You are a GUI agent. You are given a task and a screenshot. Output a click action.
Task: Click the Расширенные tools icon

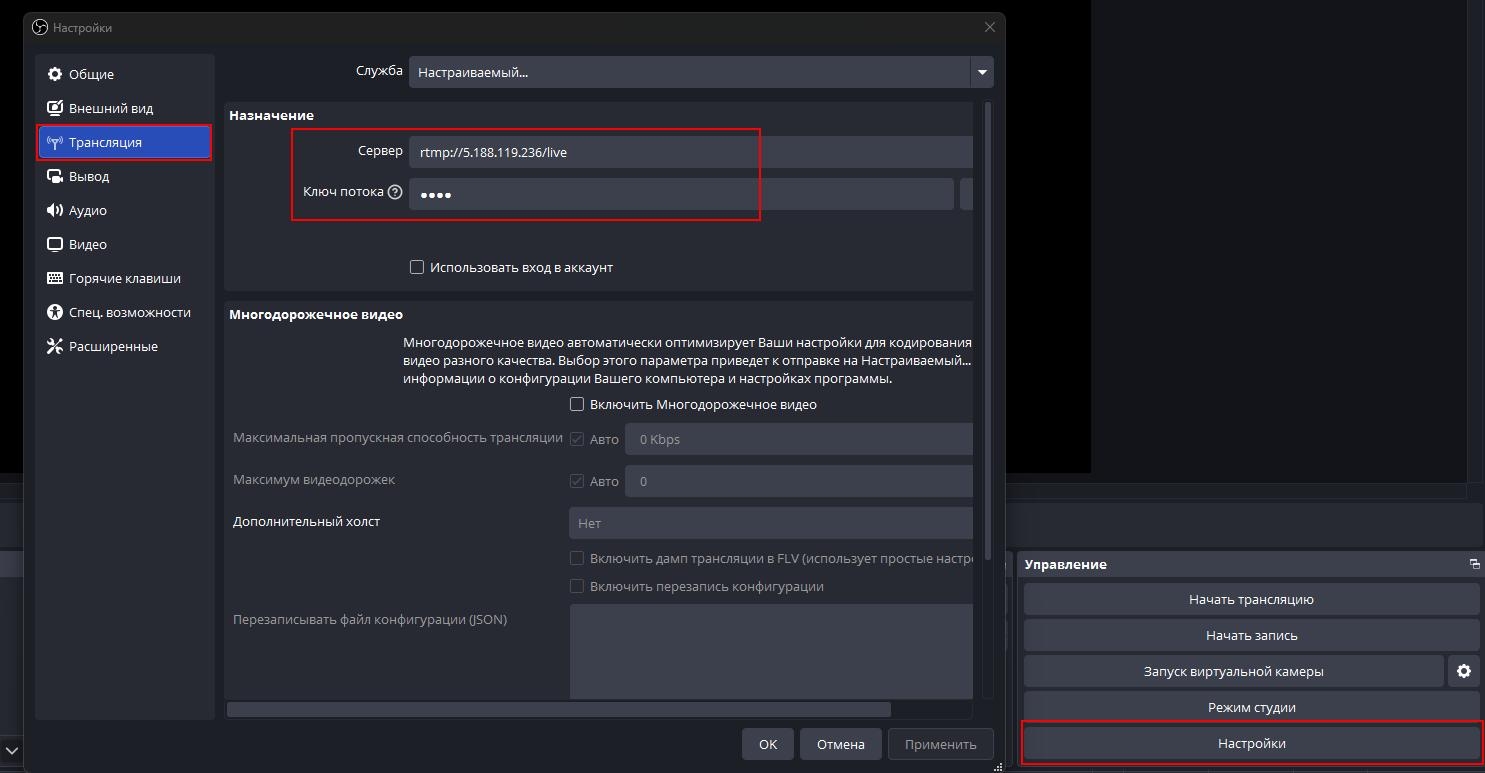tap(55, 347)
